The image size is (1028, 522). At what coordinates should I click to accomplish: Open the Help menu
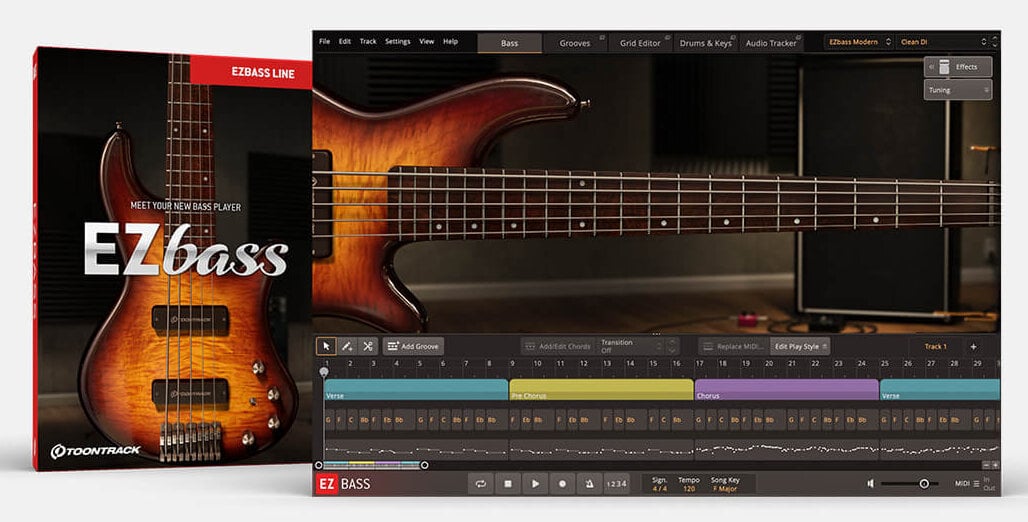pyautogui.click(x=450, y=41)
